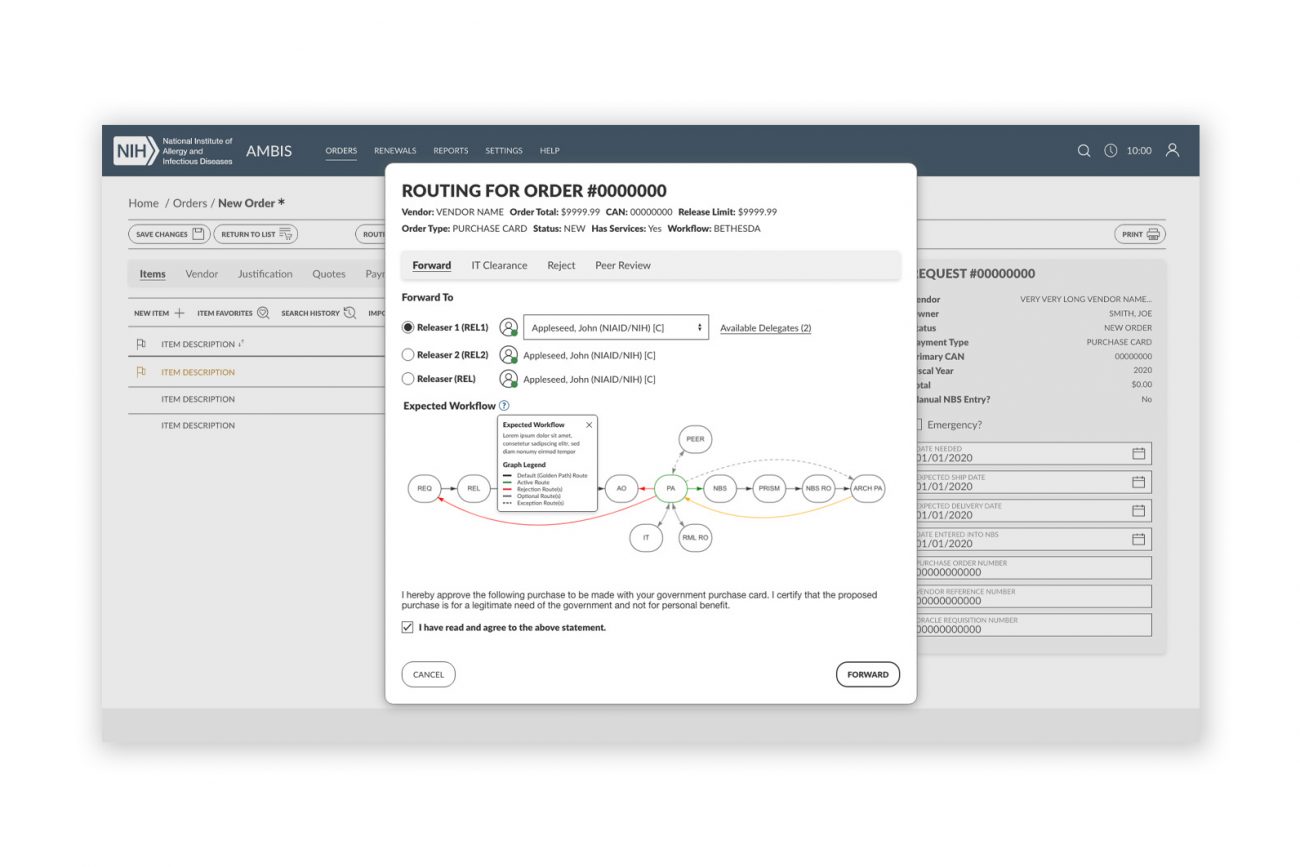
Task: Click the Cancel button
Action: pos(428,675)
